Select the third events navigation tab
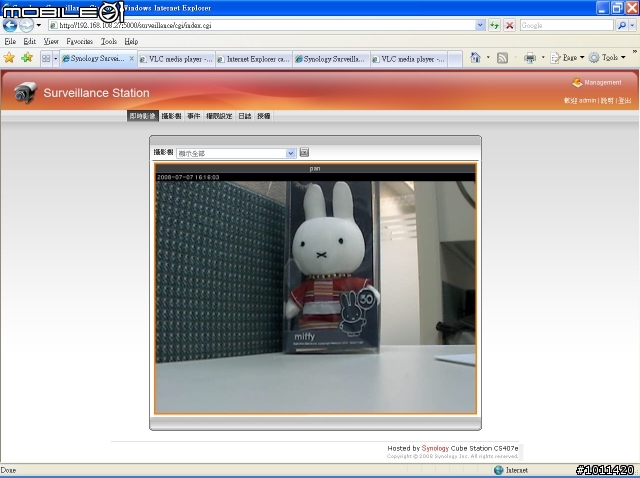This screenshot has width=640, height=478. tap(193, 116)
